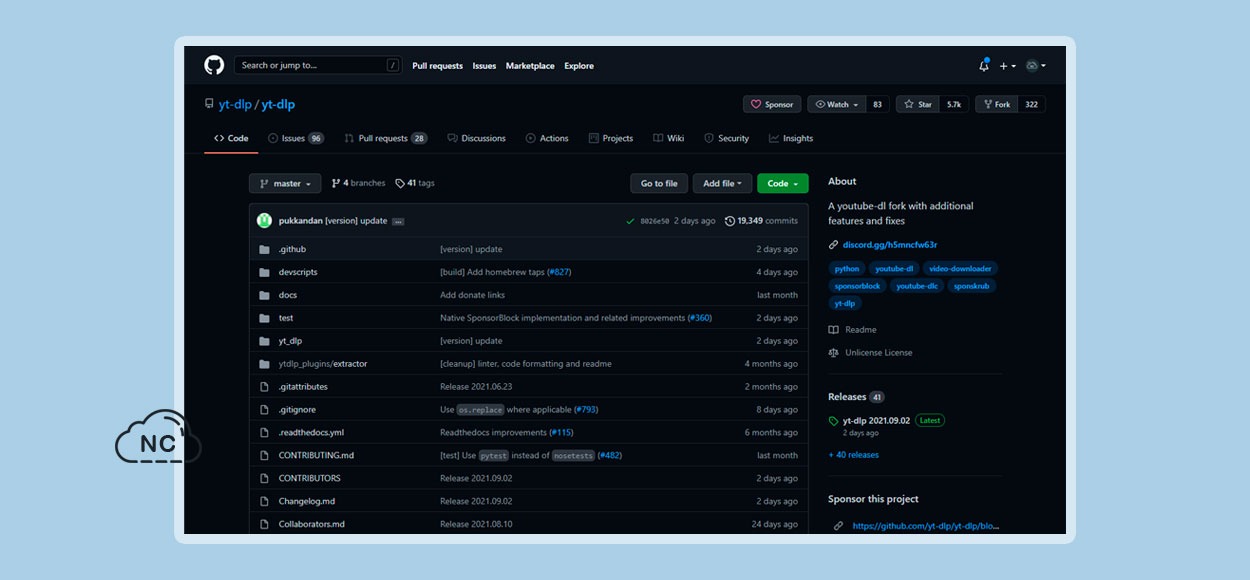The image size is (1250, 580).
Task: Click the sponsorblock topic tag
Action: pyautogui.click(x=856, y=286)
